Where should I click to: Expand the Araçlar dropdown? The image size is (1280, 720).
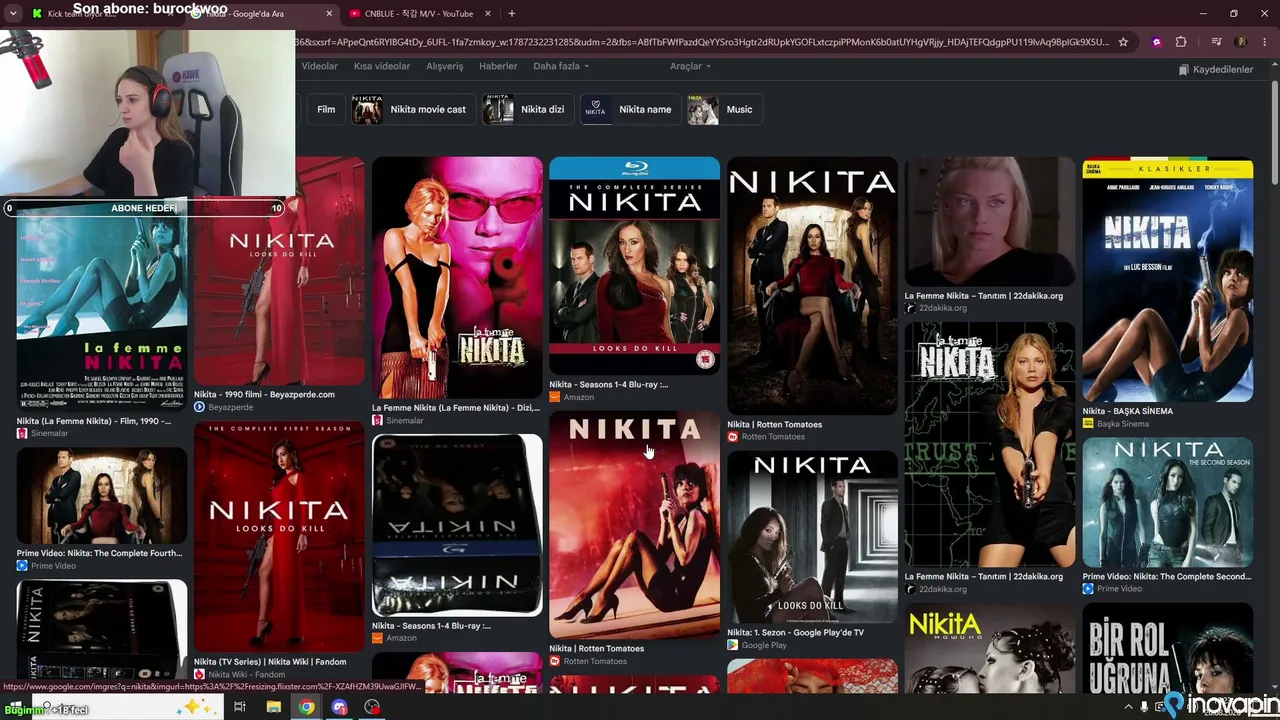(x=690, y=66)
